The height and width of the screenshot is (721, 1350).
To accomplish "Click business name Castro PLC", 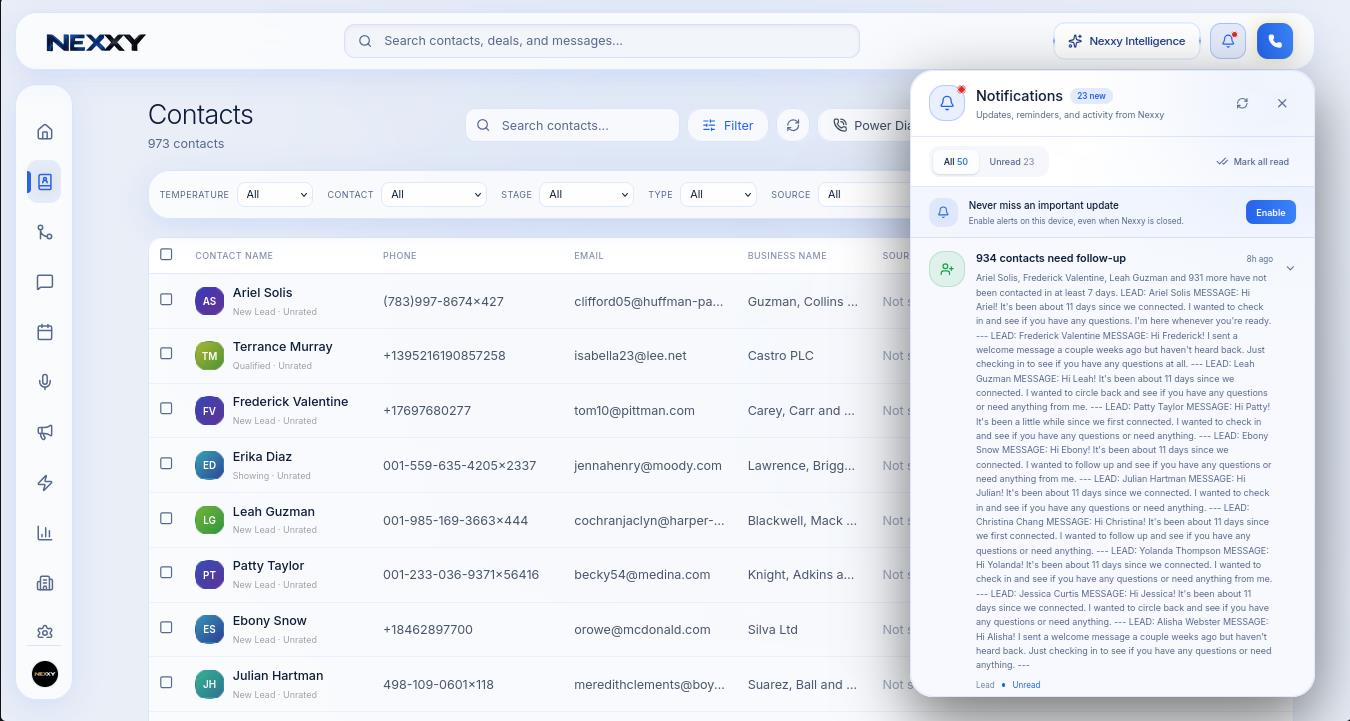I will 781,356.
